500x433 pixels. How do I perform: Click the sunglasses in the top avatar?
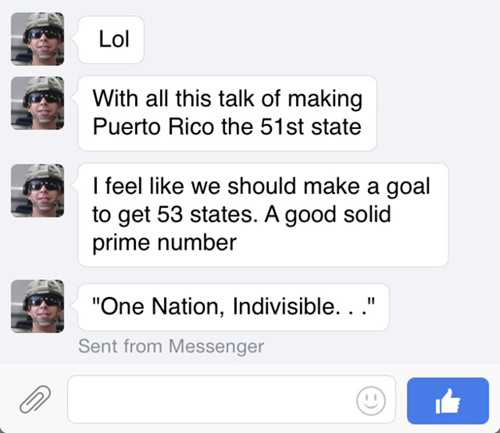(43, 33)
